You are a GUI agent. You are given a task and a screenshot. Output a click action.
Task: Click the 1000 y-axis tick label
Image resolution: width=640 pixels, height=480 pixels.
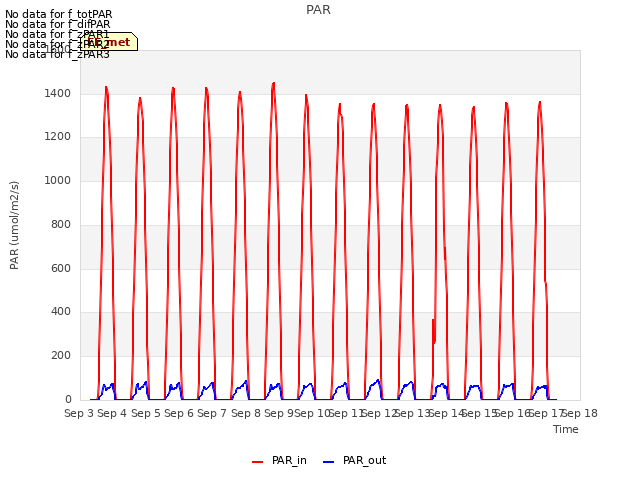tap(58, 180)
